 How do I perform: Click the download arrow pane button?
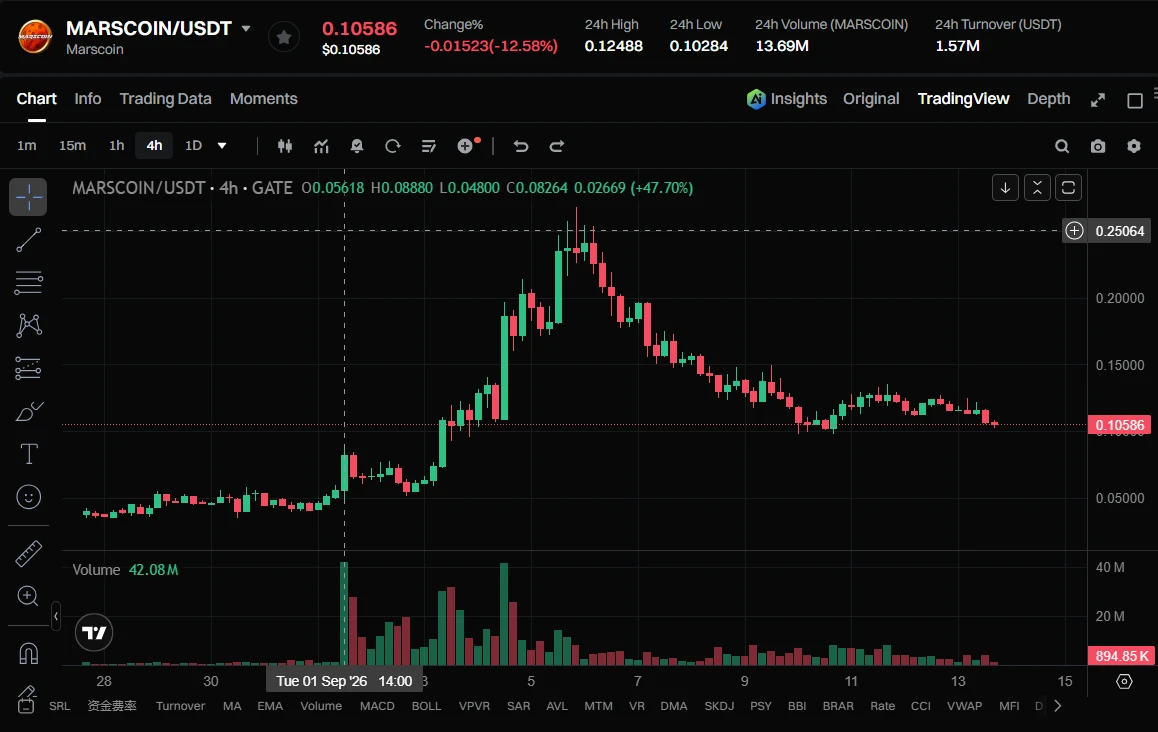(x=1005, y=188)
